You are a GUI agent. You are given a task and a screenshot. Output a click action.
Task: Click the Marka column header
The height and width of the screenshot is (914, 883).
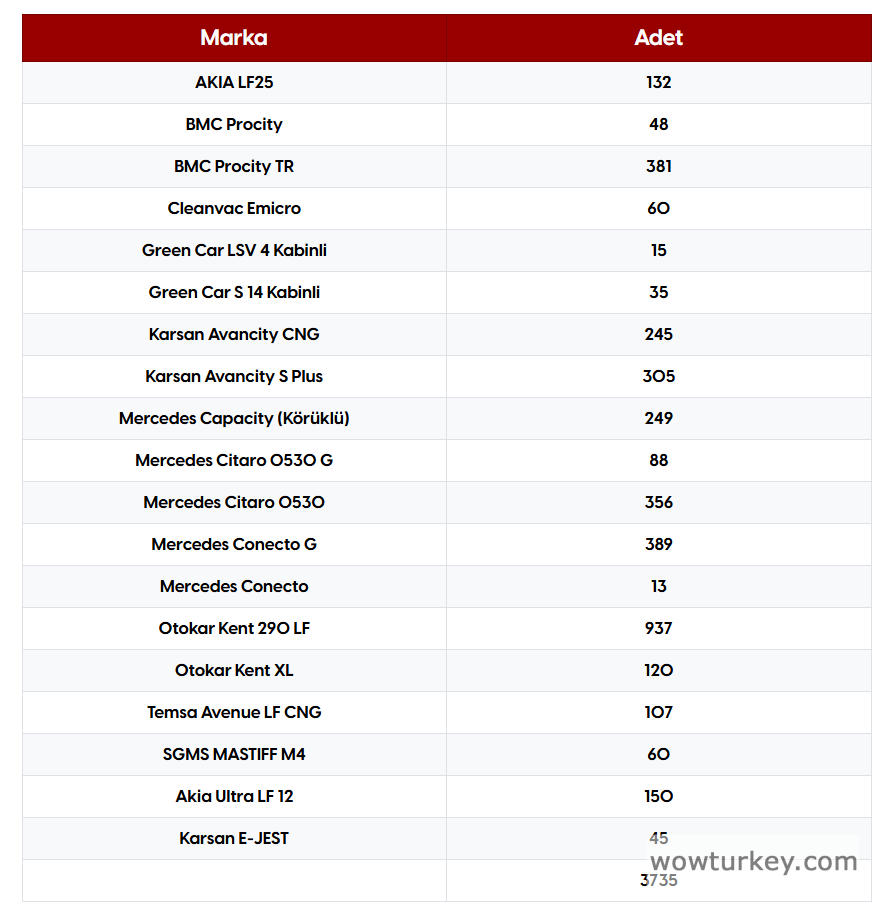pos(234,38)
